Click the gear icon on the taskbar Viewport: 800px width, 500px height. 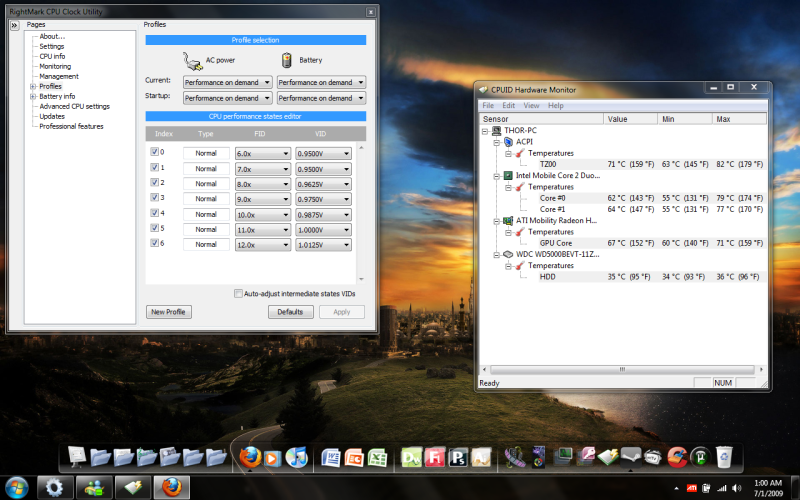(54, 488)
